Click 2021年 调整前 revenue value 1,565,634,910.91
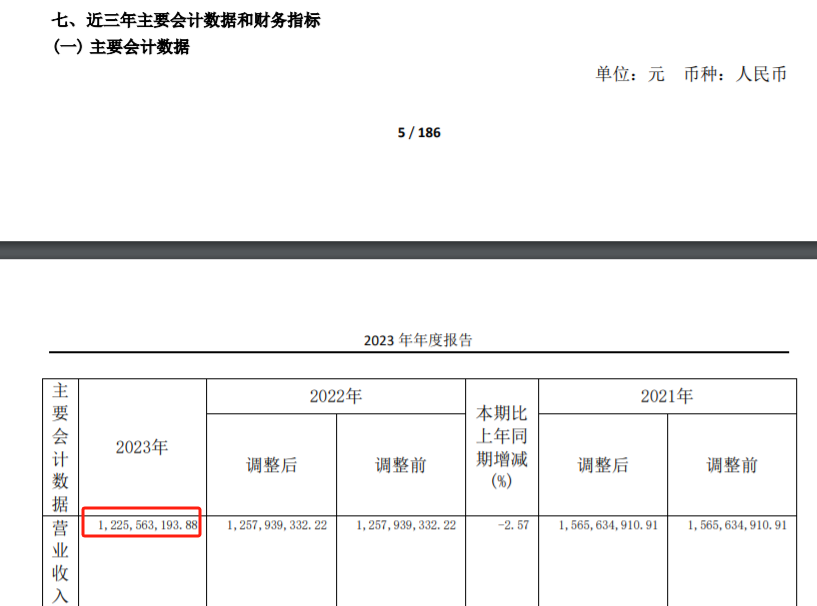This screenshot has width=817, height=606. click(732, 525)
